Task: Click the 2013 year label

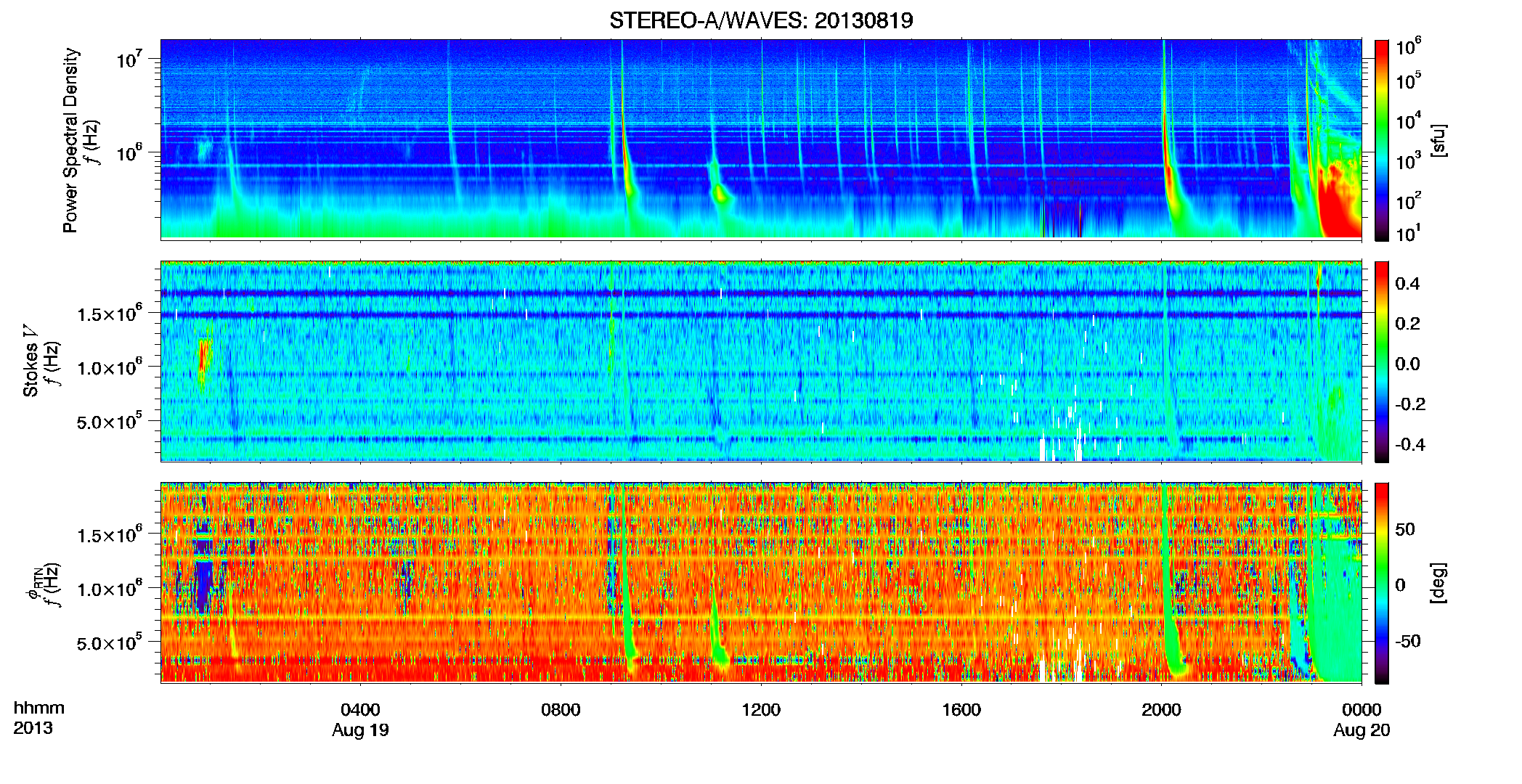Action: pos(33,728)
